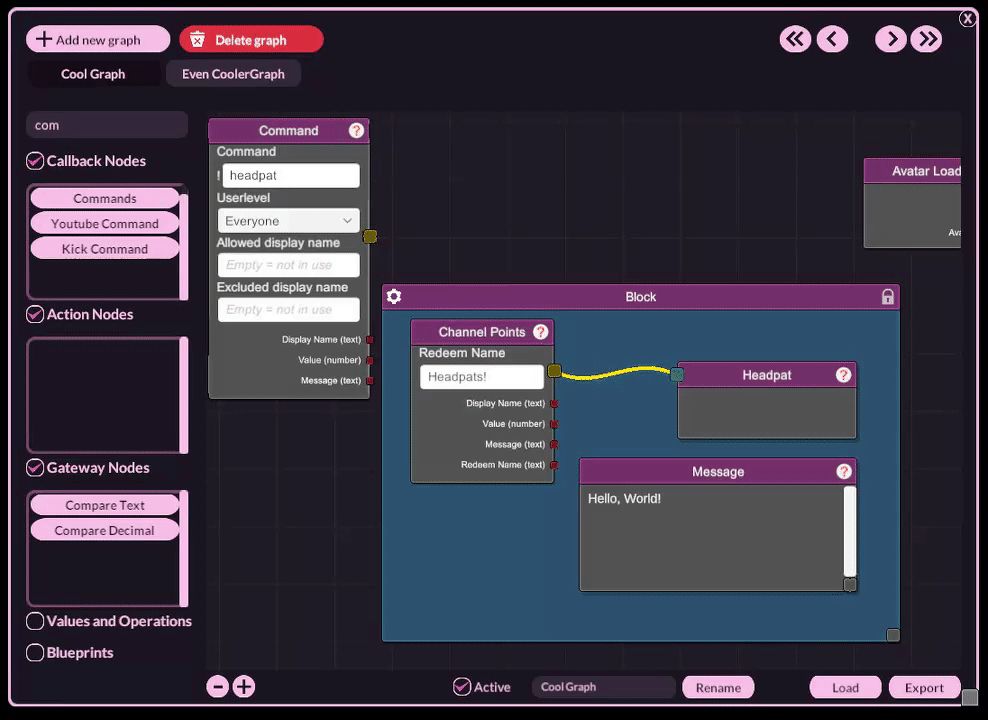
Task: Switch to Cool Graph tab
Action: coord(93,74)
